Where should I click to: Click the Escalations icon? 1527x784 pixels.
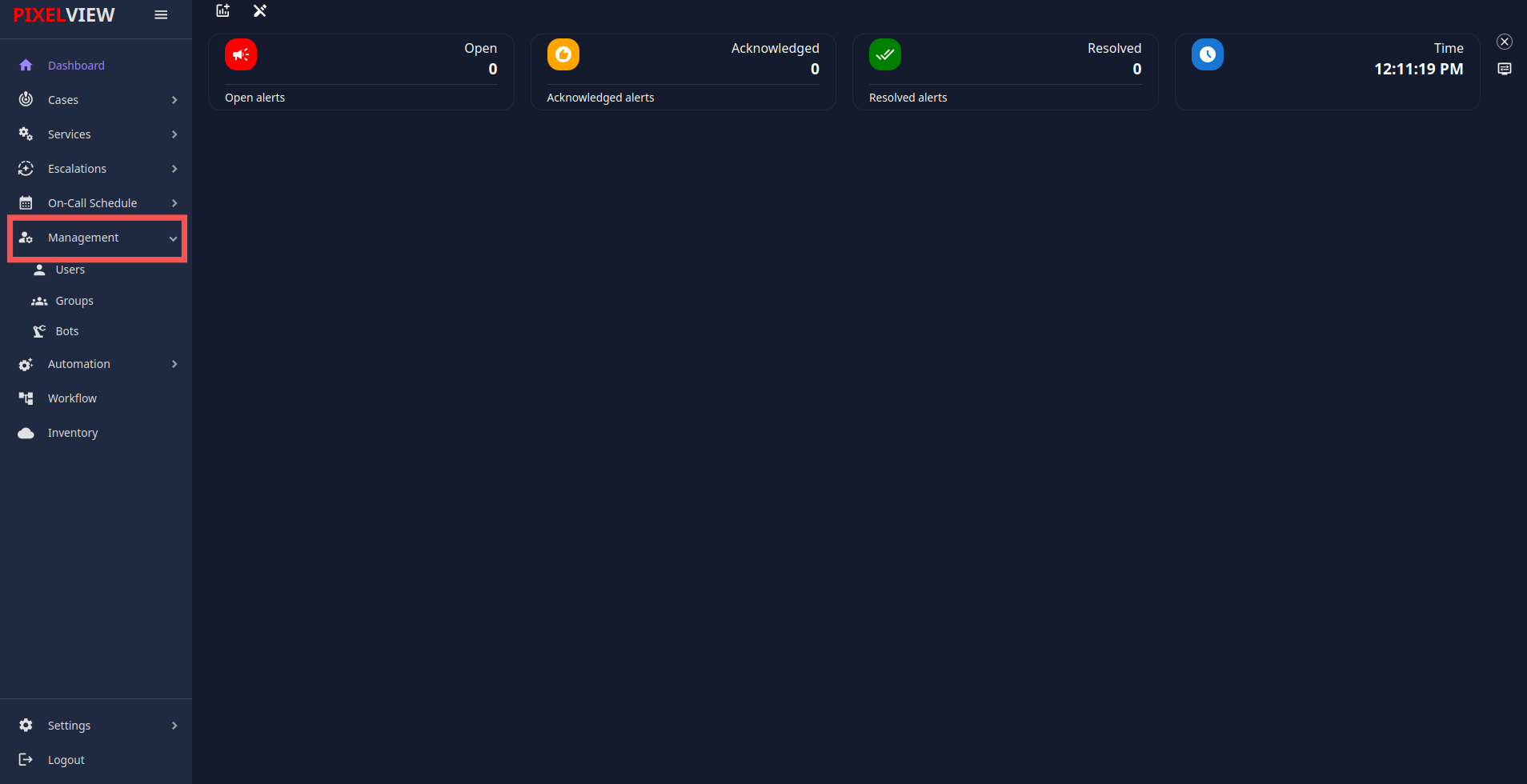(26, 168)
